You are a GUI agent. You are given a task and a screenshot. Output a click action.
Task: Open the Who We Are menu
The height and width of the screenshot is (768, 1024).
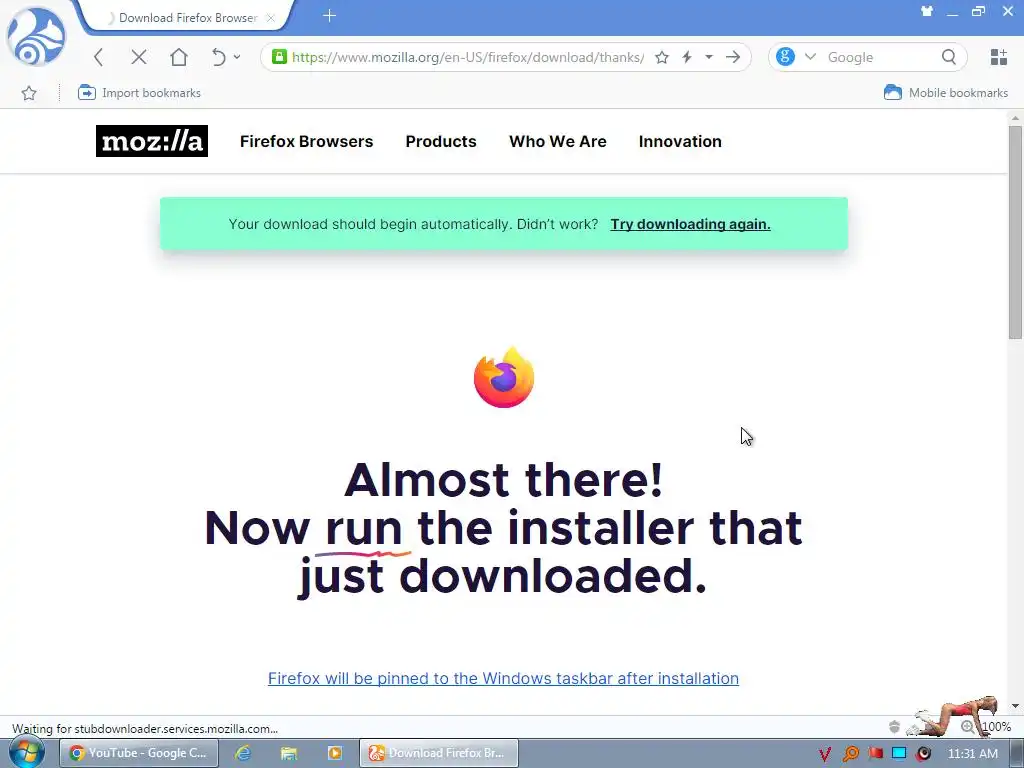pyautogui.click(x=558, y=142)
